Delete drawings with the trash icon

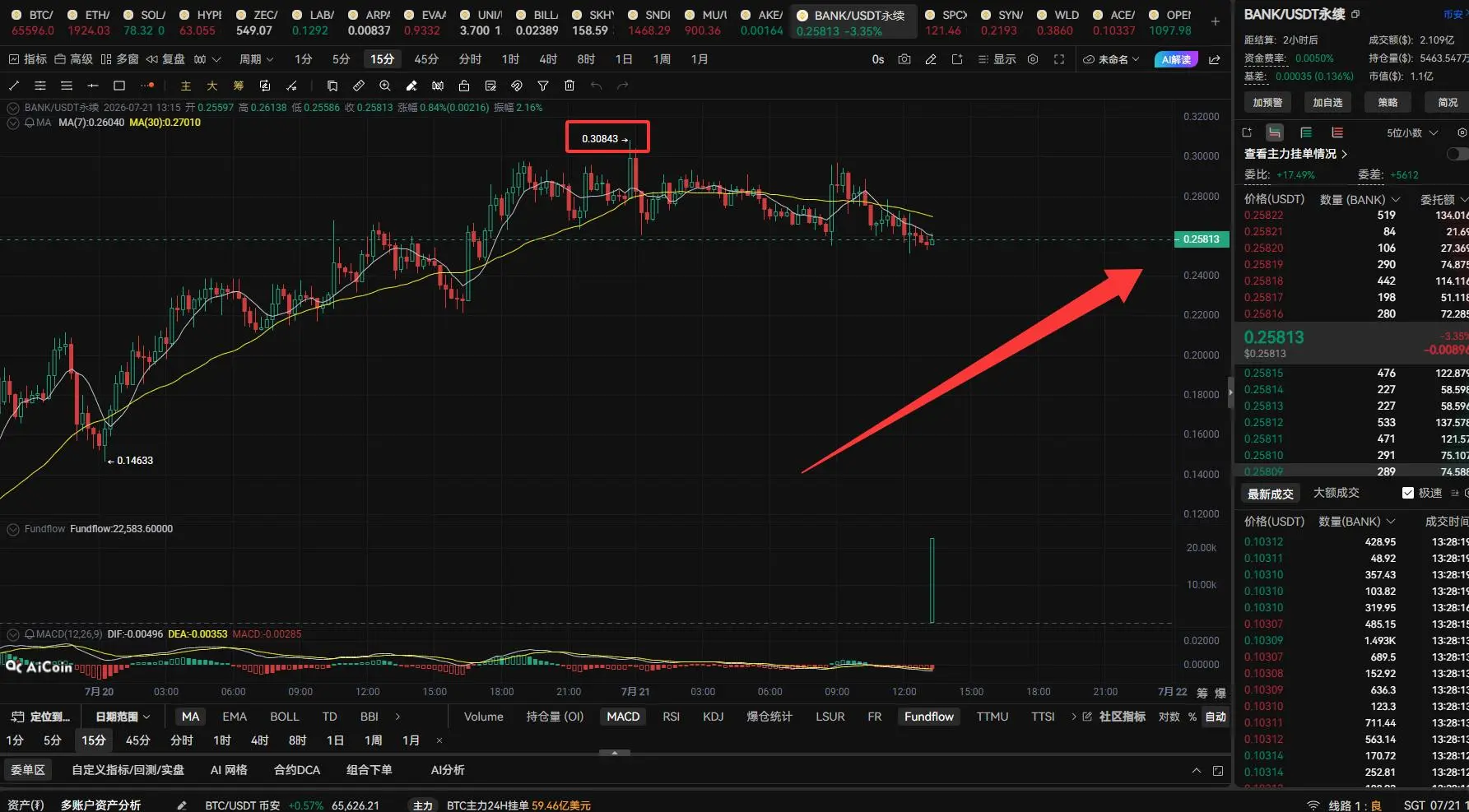[569, 86]
